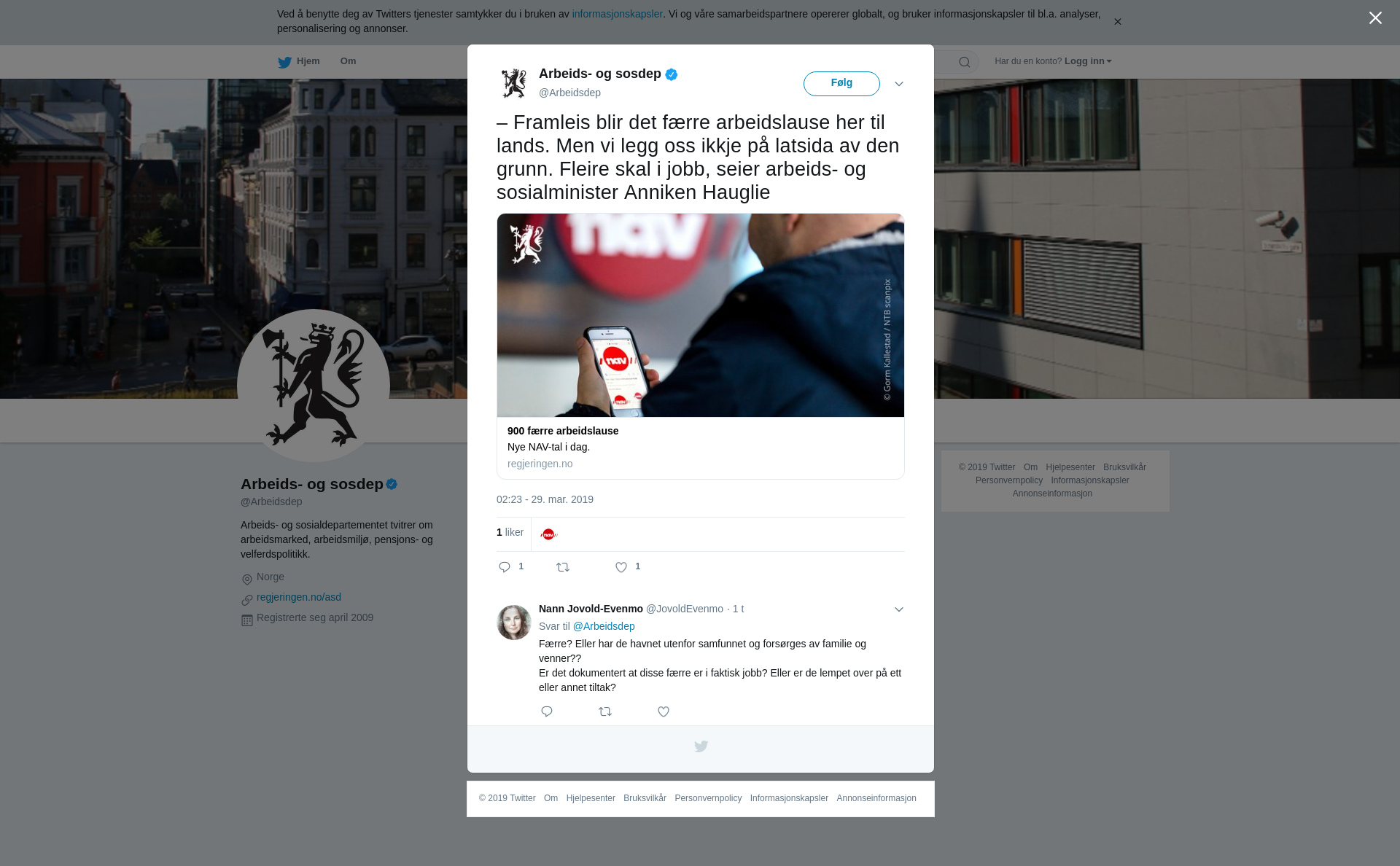The width and height of the screenshot is (1400, 866).
Task: Reply to the Arbeids- og sosdep tweet
Action: point(505,567)
